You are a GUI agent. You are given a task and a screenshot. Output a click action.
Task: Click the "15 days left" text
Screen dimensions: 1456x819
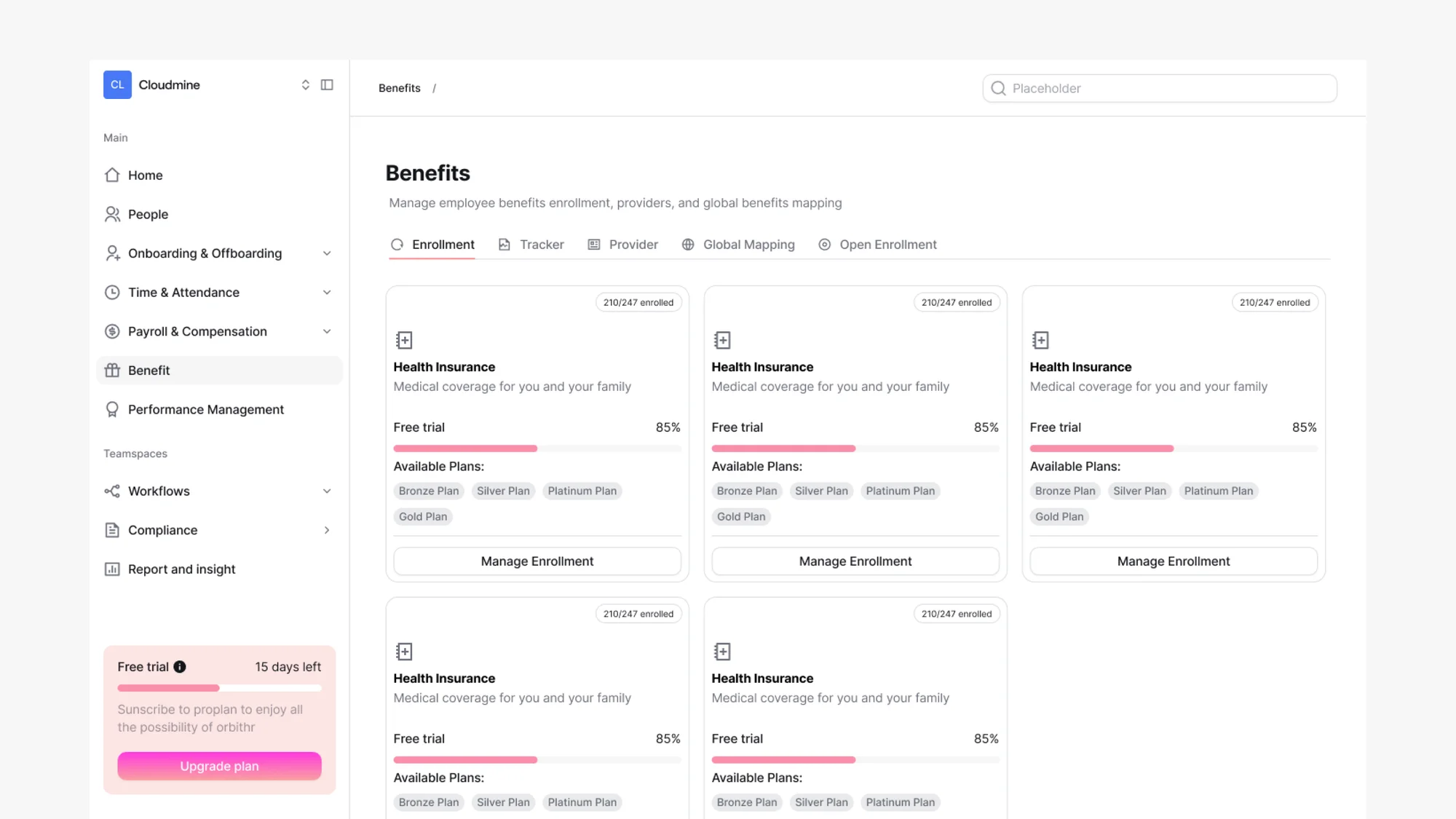(288, 667)
